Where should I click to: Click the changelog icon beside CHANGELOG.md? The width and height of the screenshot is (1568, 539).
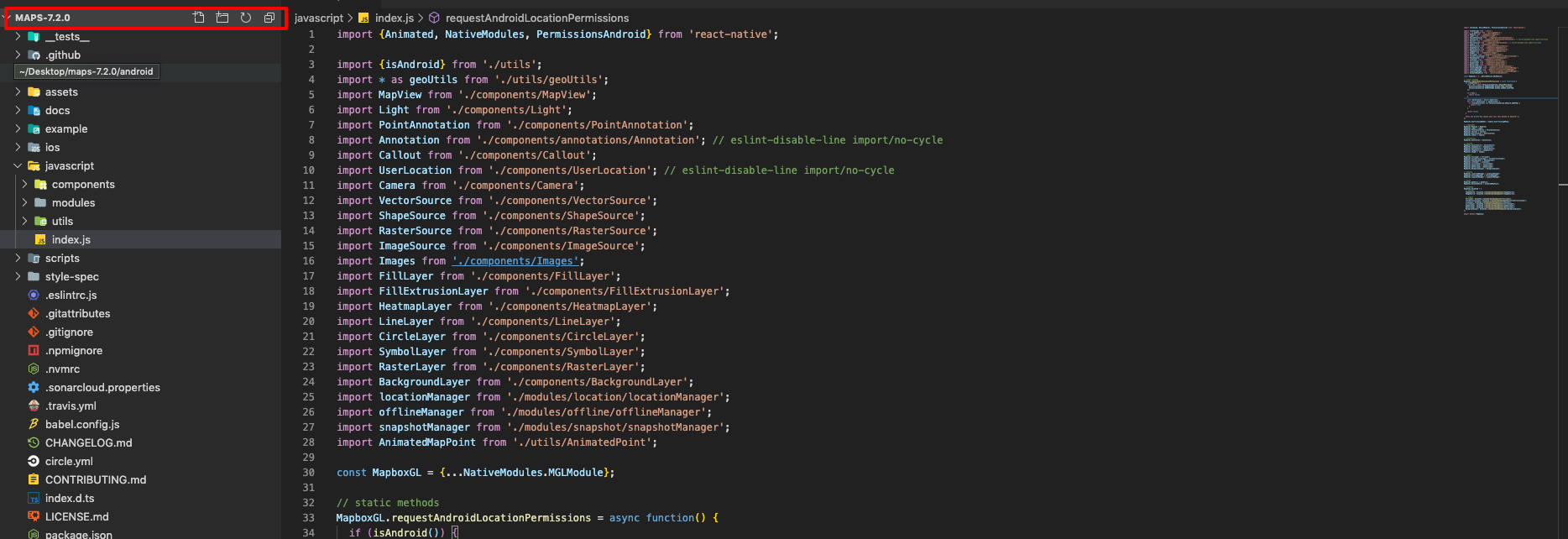(34, 443)
